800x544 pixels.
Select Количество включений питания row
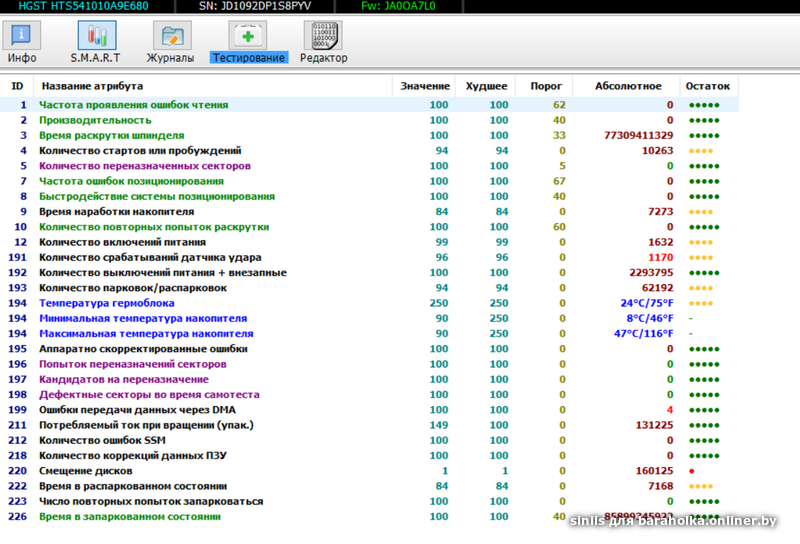point(369,242)
